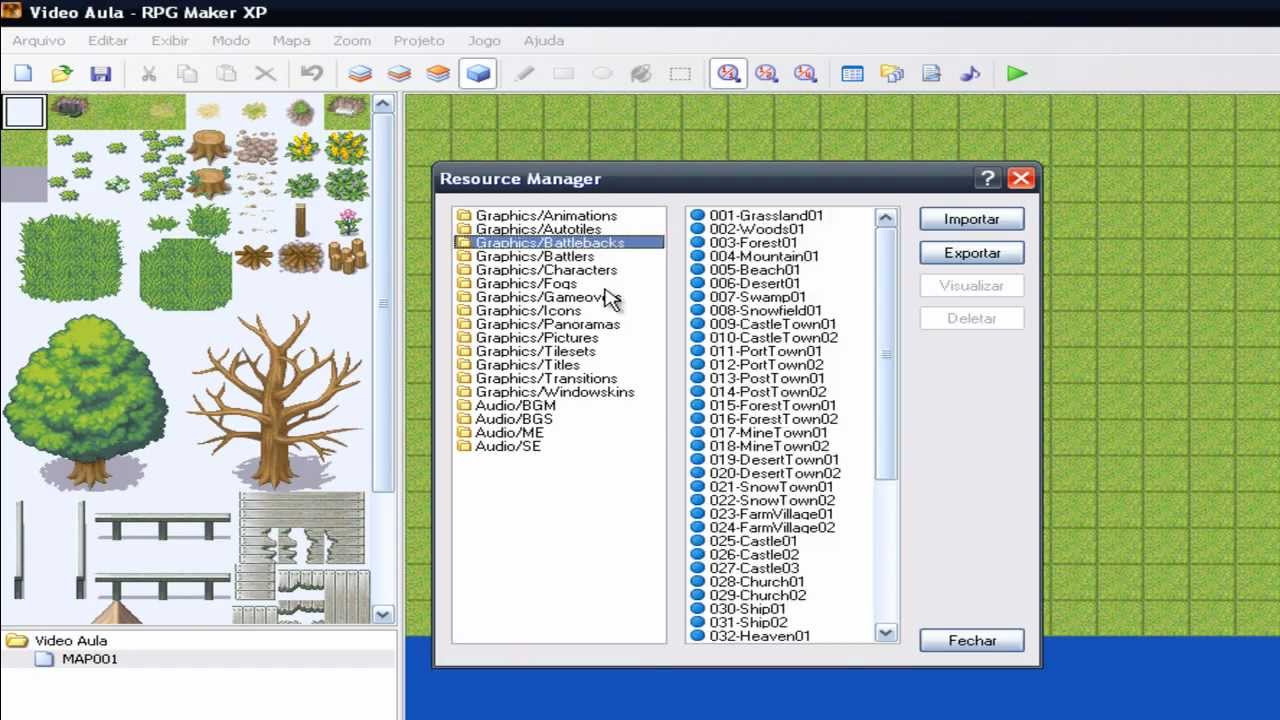Click file list scroll down arrow
The width and height of the screenshot is (1280, 720).
click(x=886, y=633)
